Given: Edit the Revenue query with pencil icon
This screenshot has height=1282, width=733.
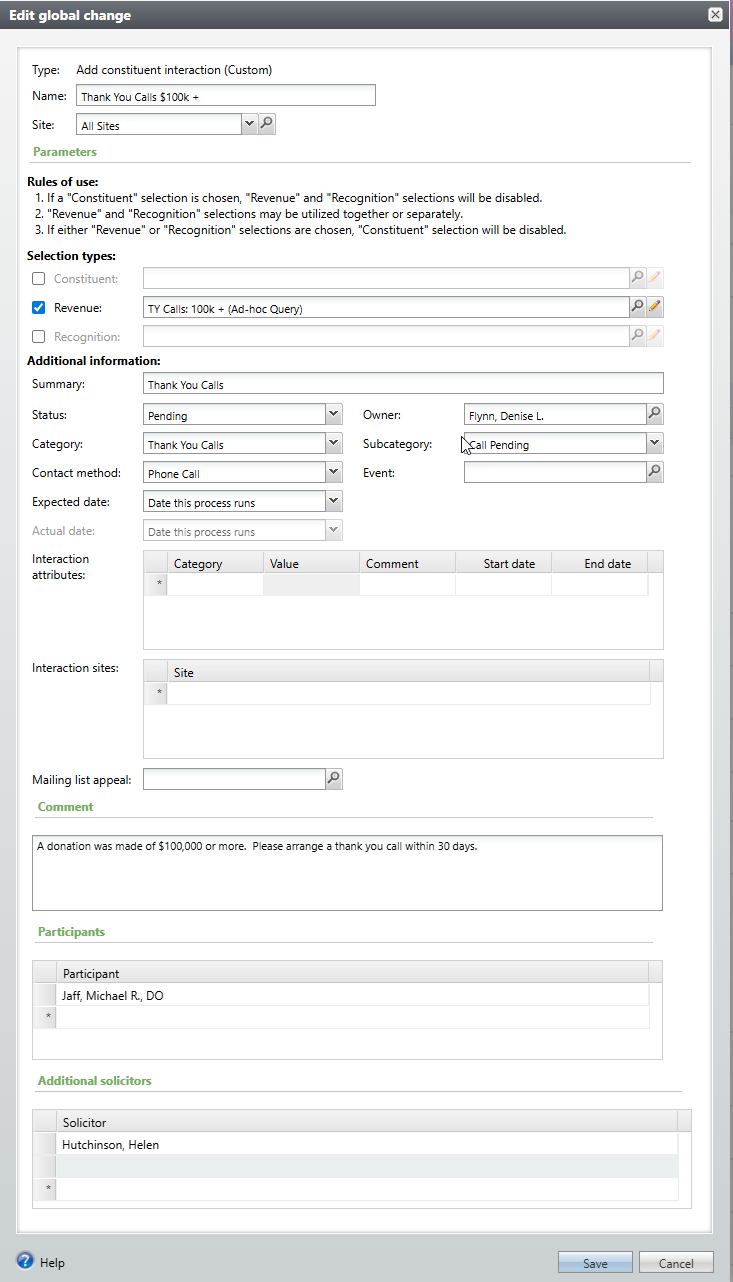Looking at the screenshot, I should click(655, 307).
